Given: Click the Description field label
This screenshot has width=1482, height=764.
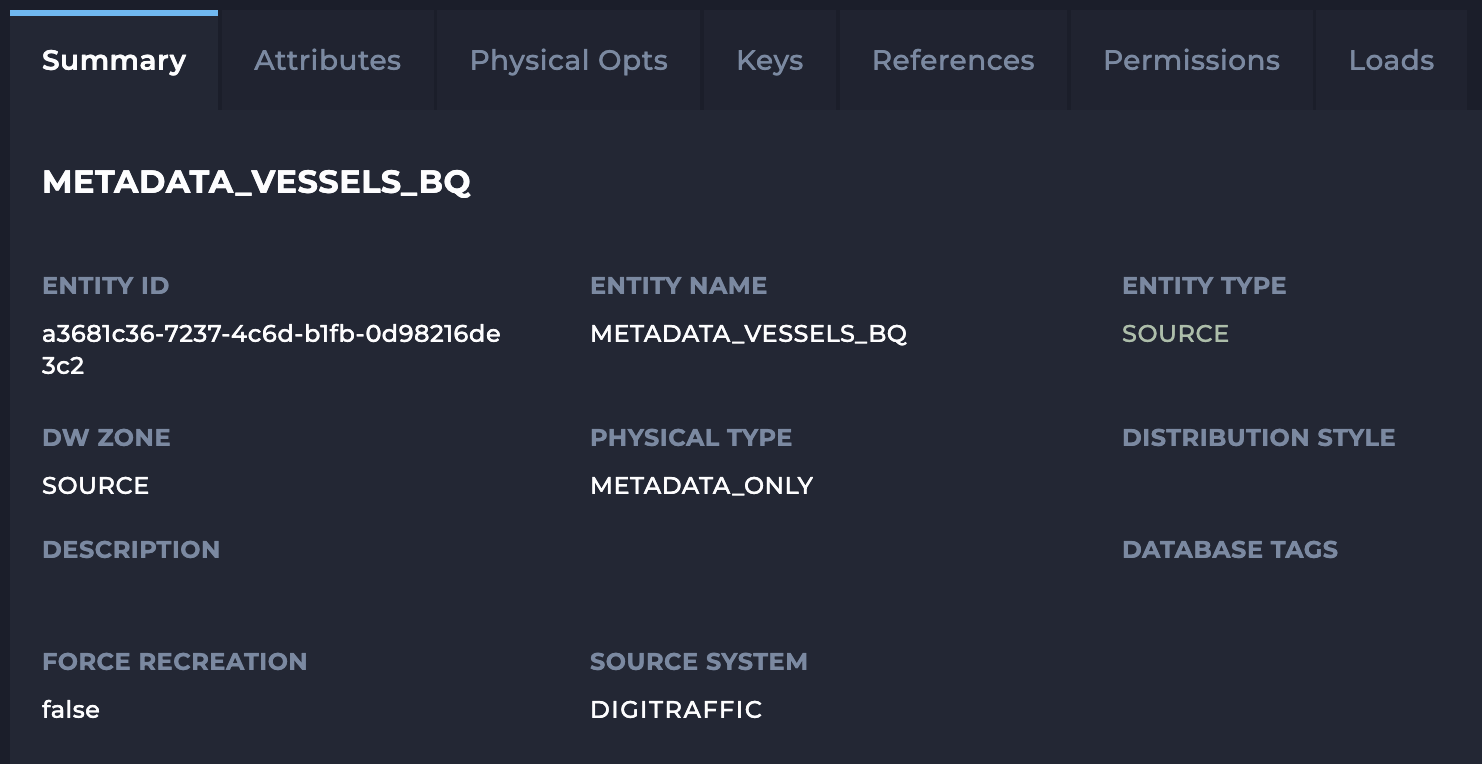Looking at the screenshot, I should click(x=131, y=550).
